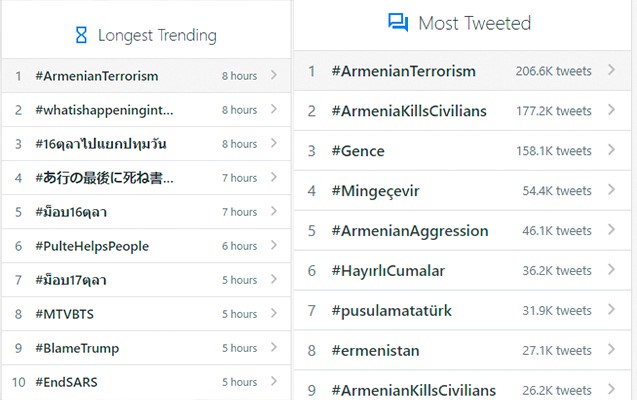Expand #ArmenianTerrorism 8 hours chevron
This screenshot has height=400, width=637.
point(274,75)
